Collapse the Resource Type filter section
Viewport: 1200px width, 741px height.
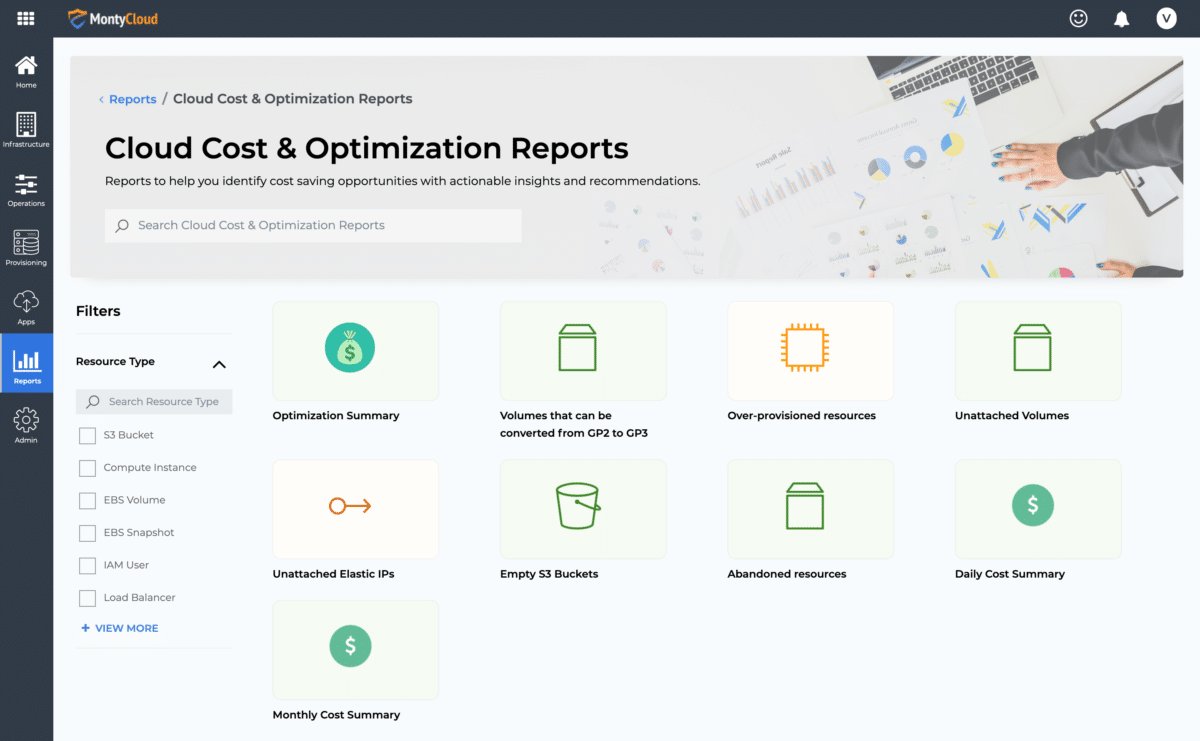tap(219, 364)
